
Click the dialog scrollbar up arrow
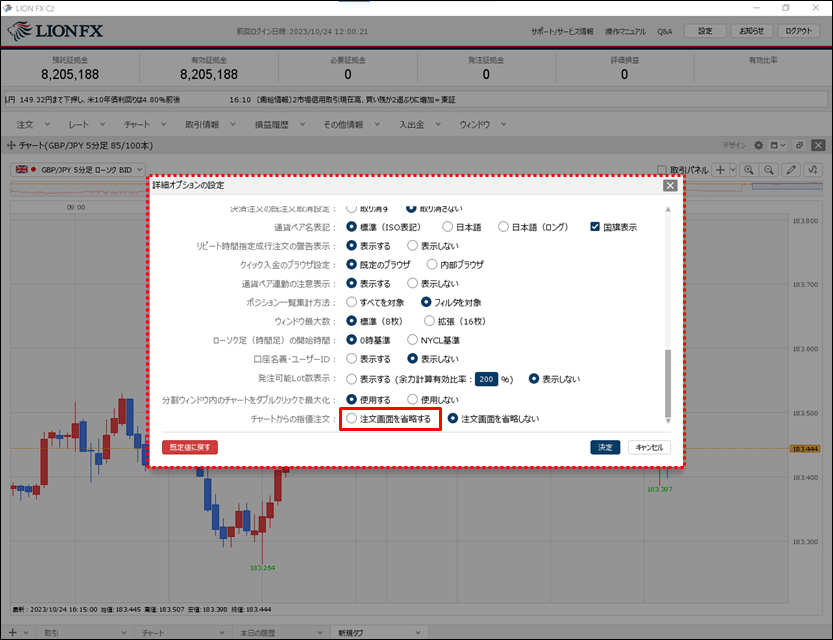[x=668, y=209]
